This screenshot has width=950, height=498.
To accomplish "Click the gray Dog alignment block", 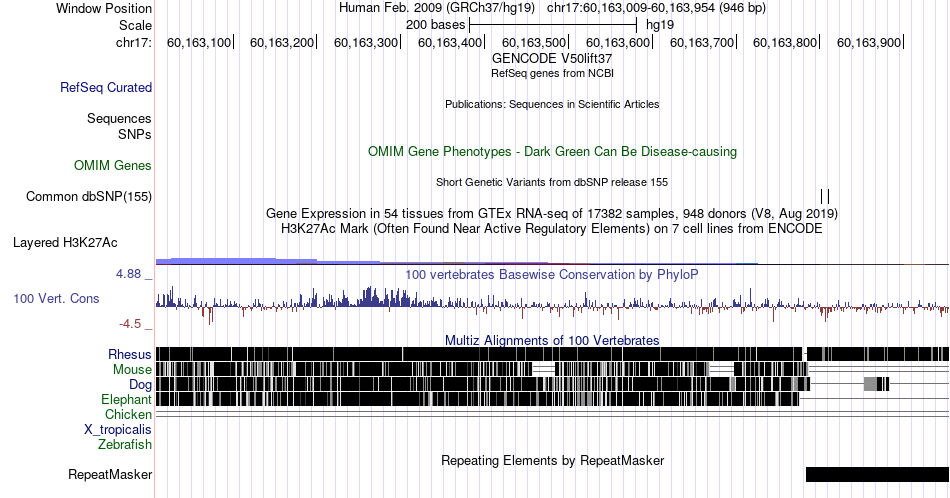I will click(x=870, y=383).
